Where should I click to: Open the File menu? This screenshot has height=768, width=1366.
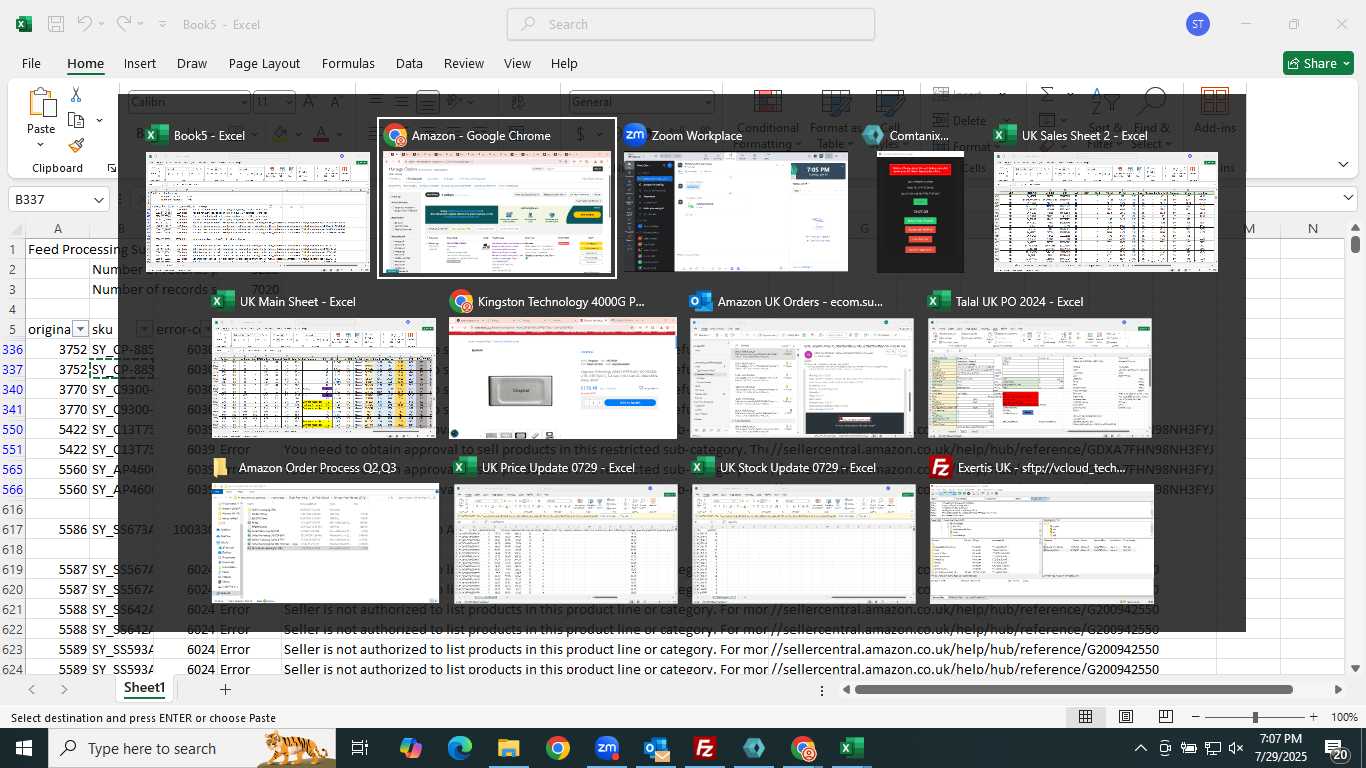coord(31,63)
